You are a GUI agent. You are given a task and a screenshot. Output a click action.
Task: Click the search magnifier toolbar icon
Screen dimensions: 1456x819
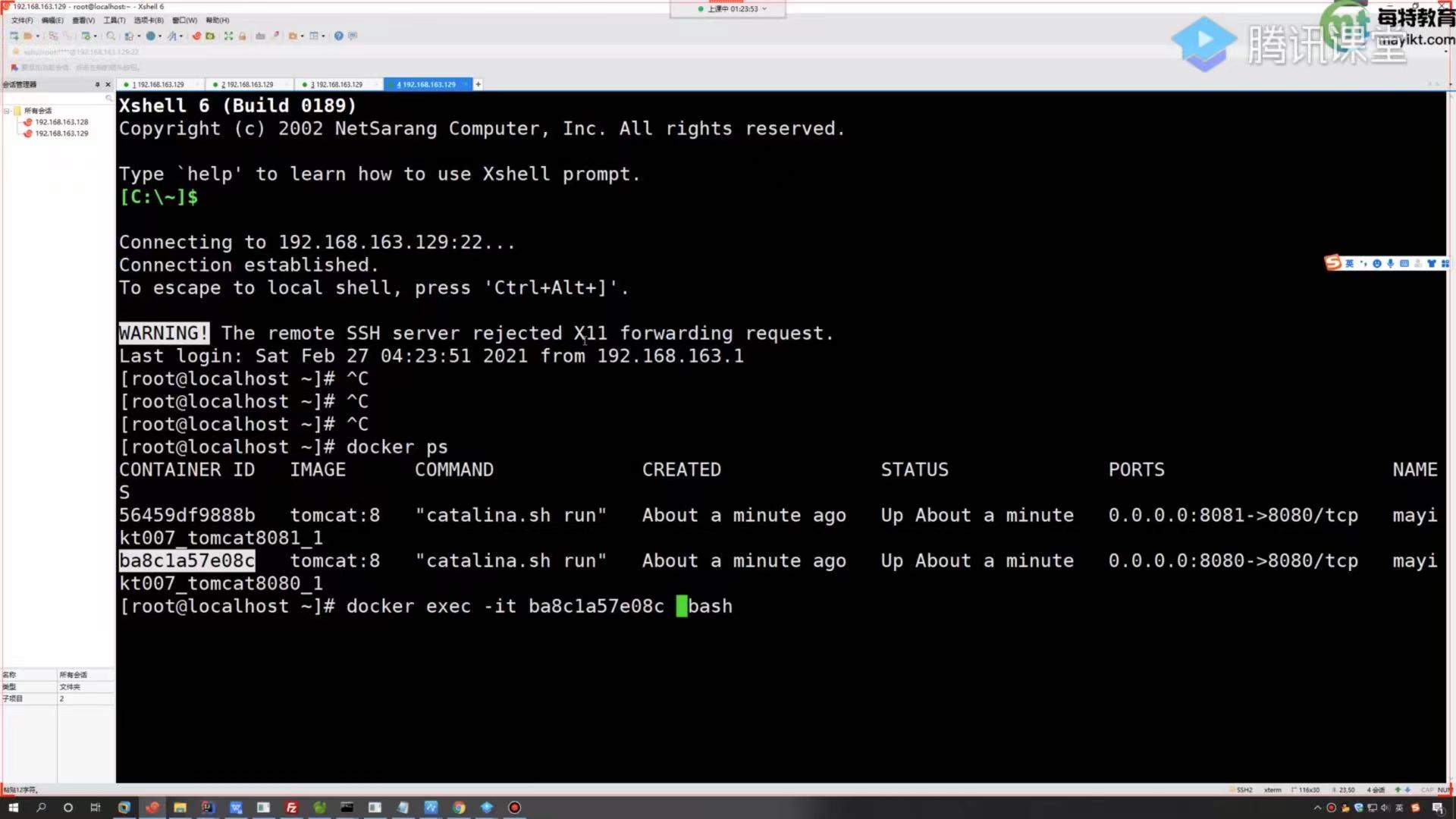(x=111, y=36)
